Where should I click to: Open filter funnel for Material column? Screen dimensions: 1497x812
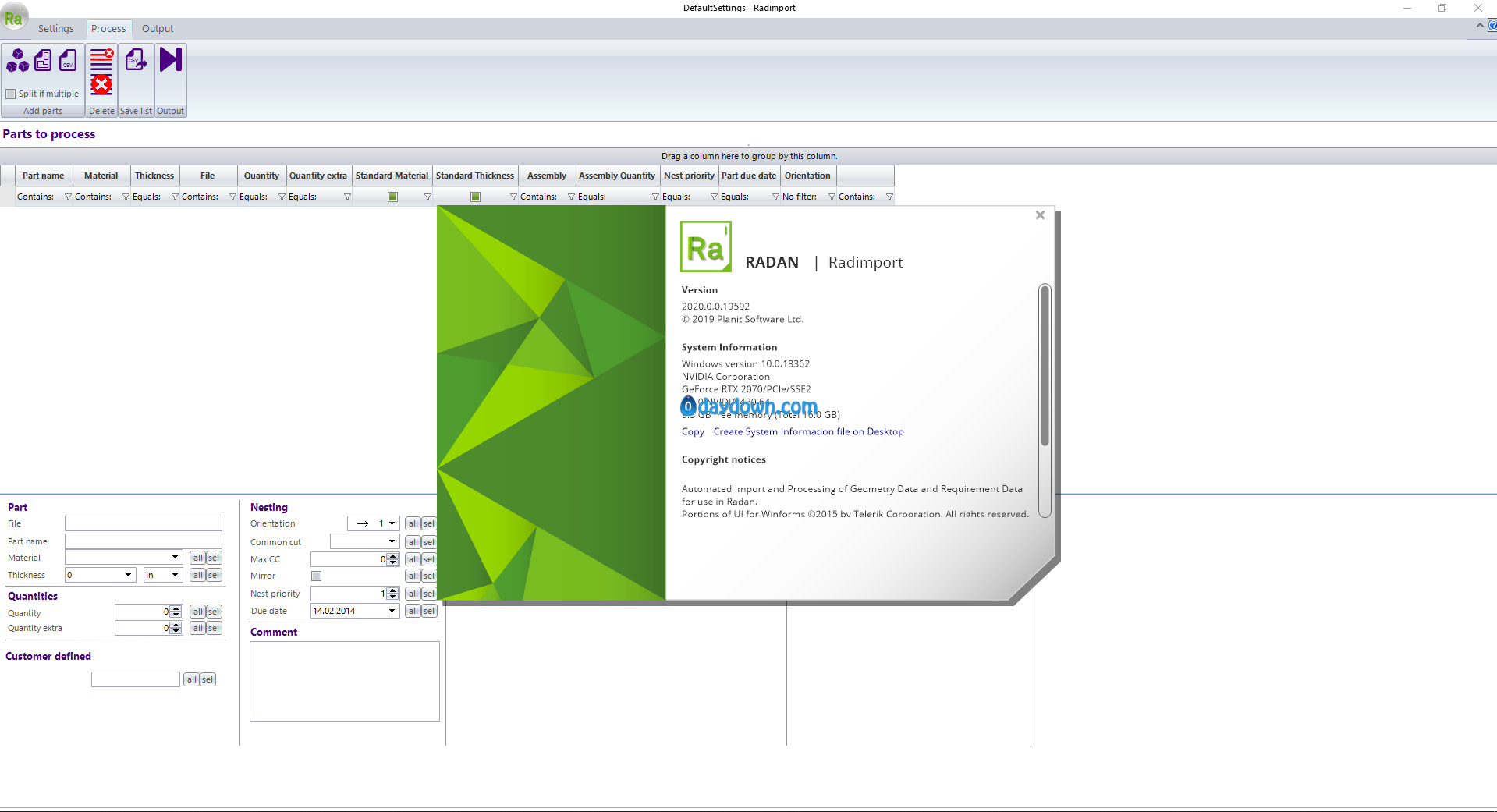[x=126, y=197]
